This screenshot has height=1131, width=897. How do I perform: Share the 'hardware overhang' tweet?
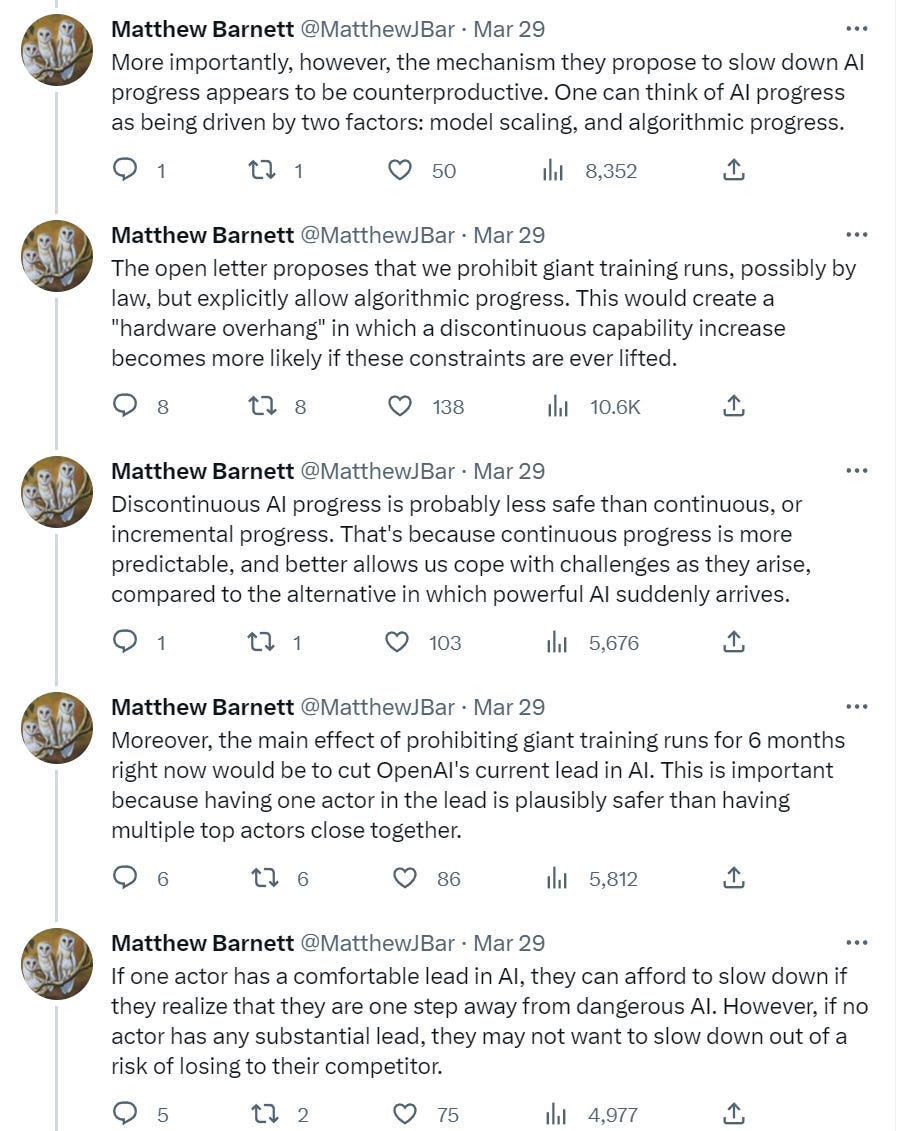pyautogui.click(x=733, y=406)
